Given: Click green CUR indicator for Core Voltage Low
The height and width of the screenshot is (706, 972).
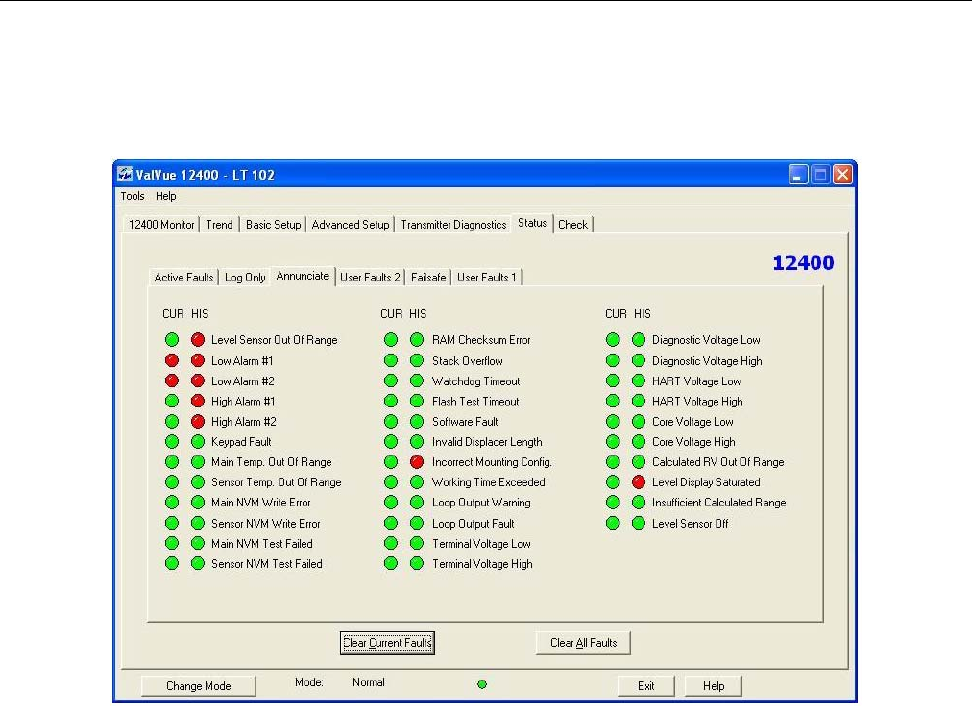Looking at the screenshot, I should 612,421.
